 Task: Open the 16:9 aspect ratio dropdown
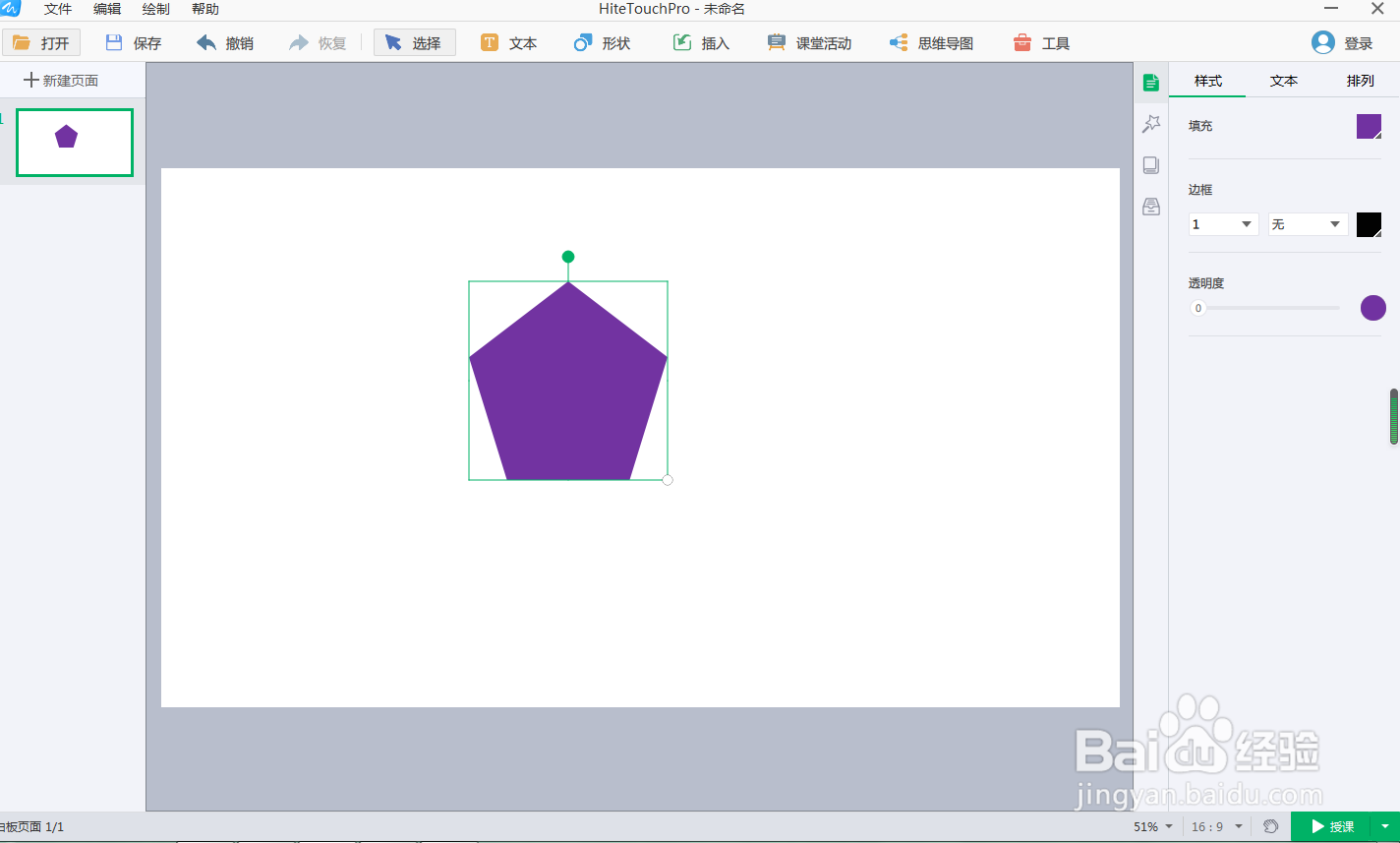tap(1215, 826)
